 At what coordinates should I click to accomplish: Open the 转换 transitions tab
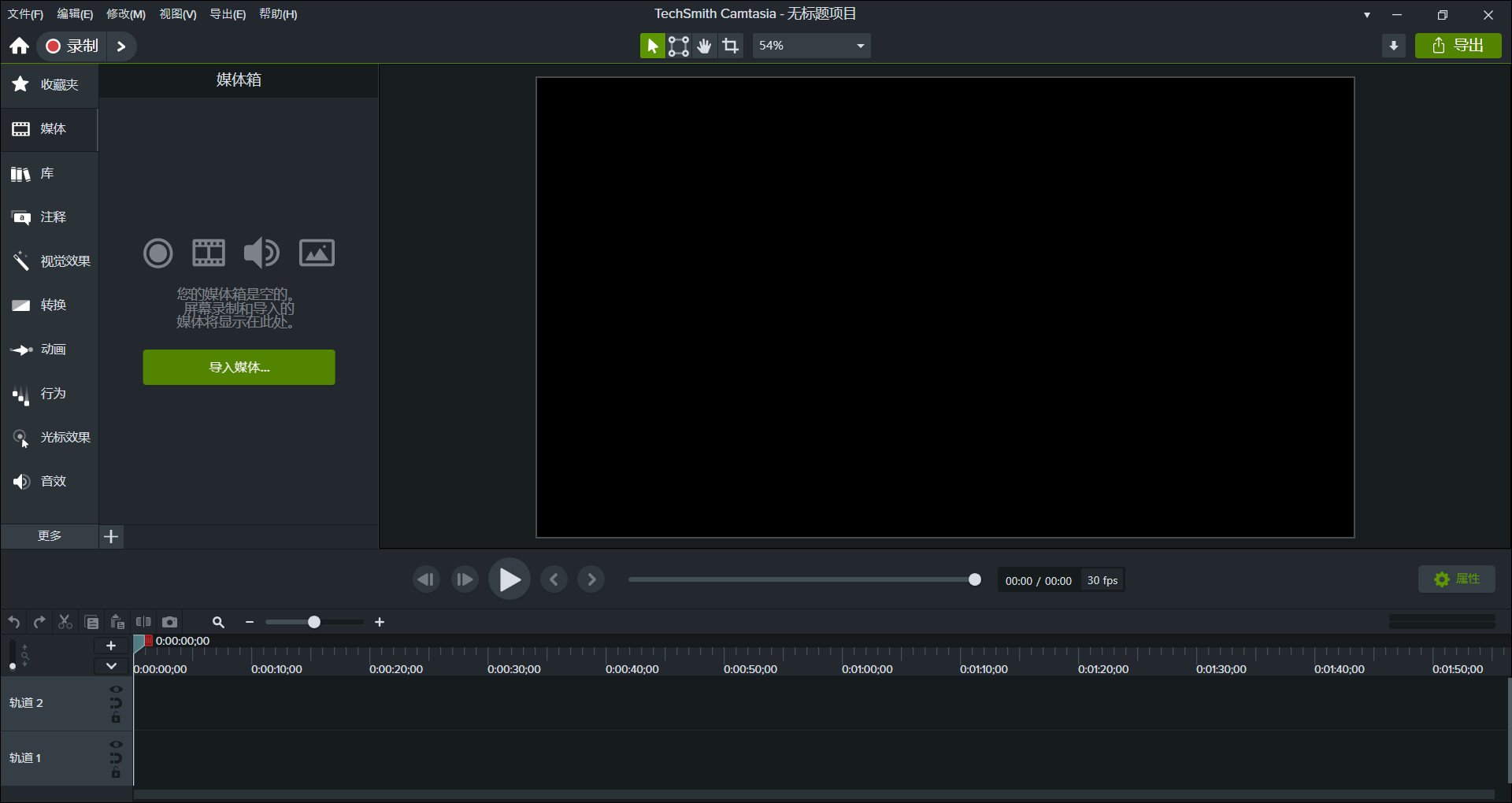pyautogui.click(x=49, y=305)
